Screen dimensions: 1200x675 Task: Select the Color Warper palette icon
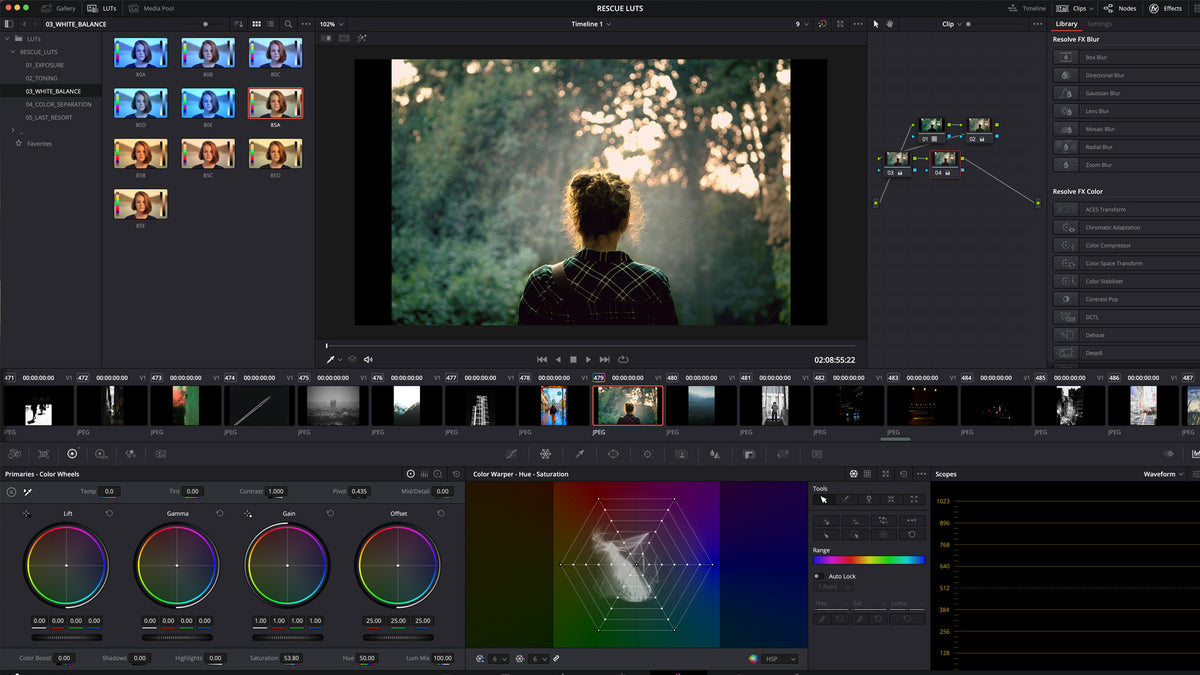click(x=545, y=453)
